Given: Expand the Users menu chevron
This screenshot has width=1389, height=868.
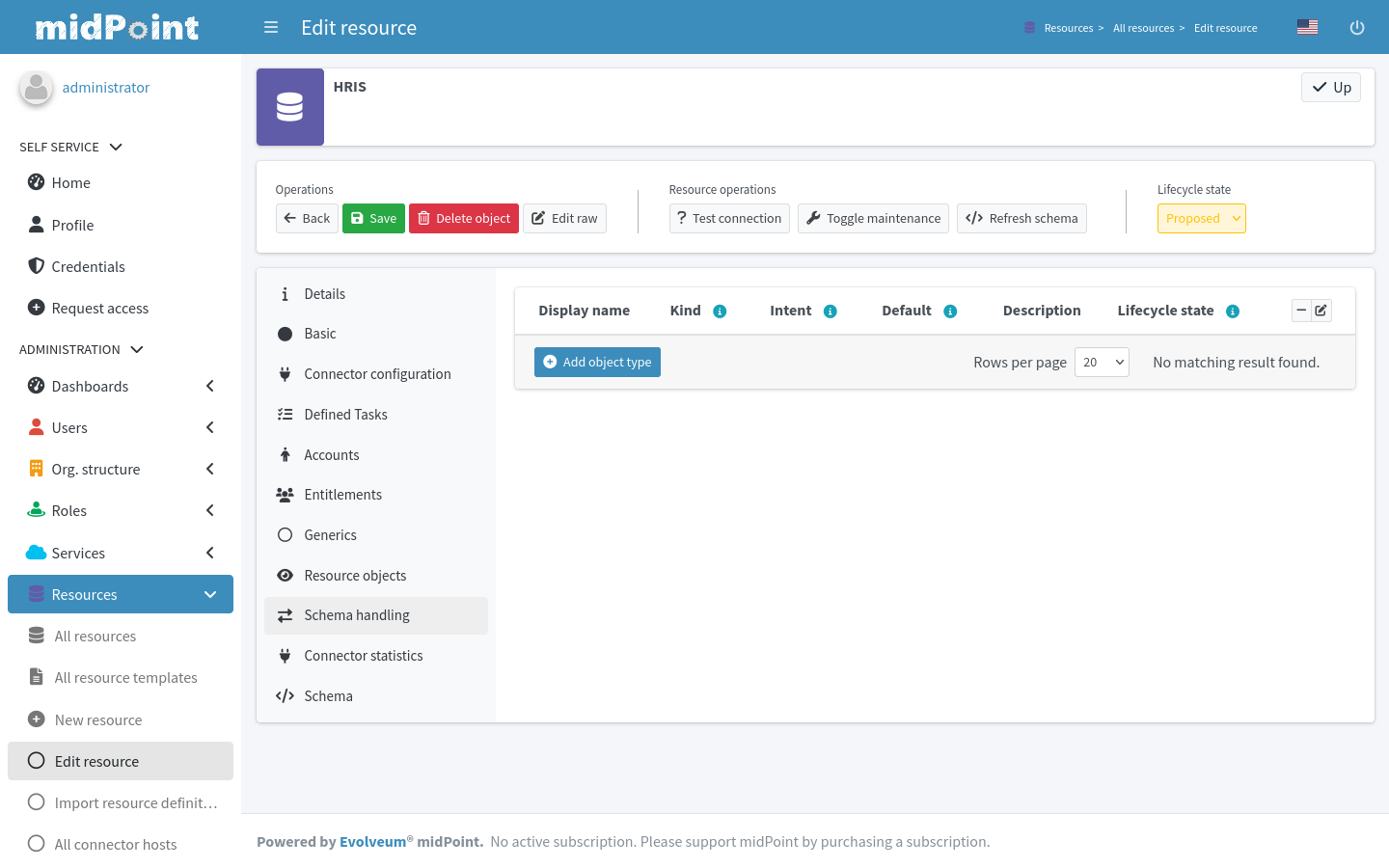Looking at the screenshot, I should pyautogui.click(x=210, y=428).
